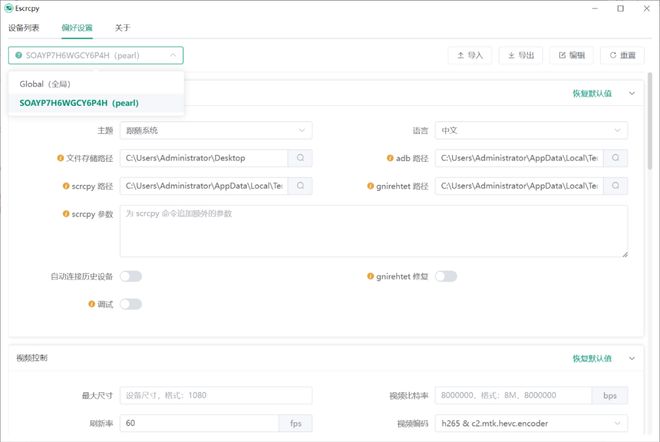This screenshot has height=442, width=660.
Task: Click the 编辑 edit button
Action: (572, 55)
